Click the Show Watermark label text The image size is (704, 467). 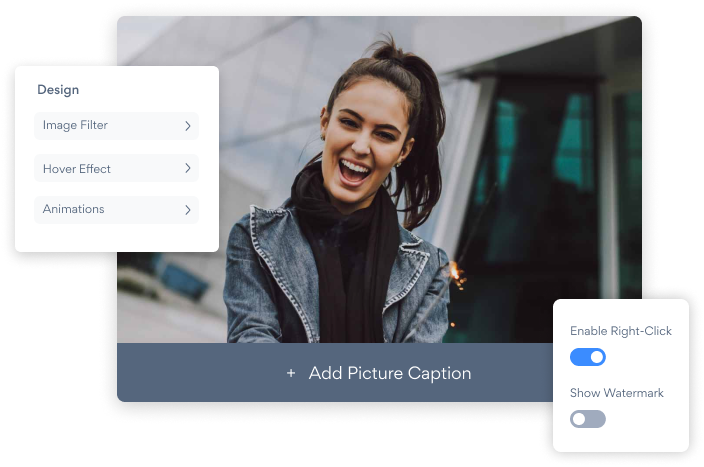616,393
